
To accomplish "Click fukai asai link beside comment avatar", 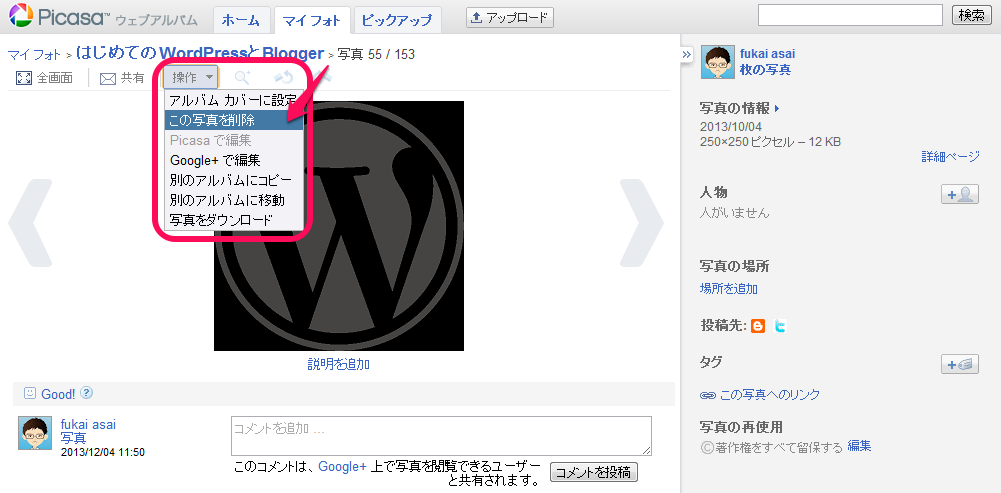I will [89, 424].
